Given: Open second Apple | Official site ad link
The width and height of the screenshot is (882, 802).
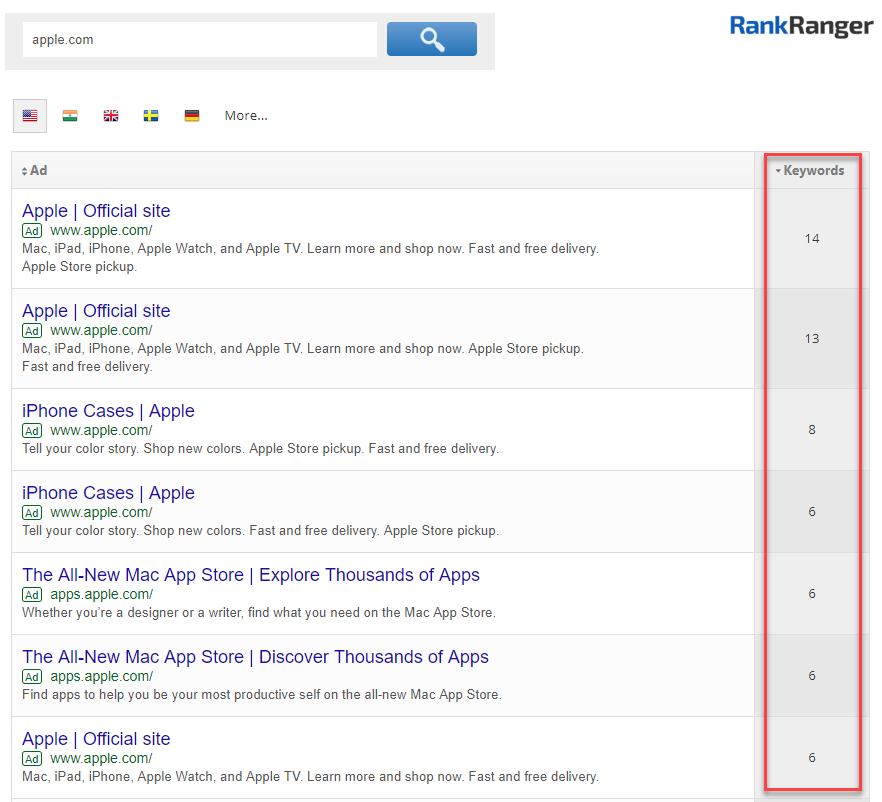Looking at the screenshot, I should coord(96,311).
